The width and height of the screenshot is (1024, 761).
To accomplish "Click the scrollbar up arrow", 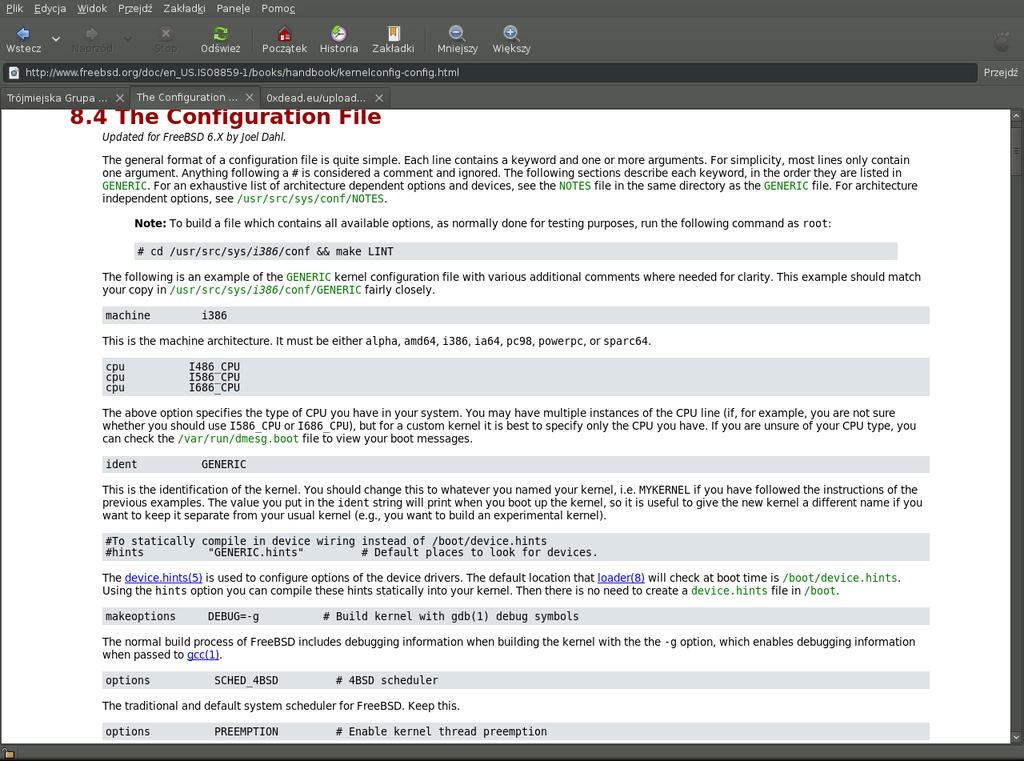I will coord(1016,116).
